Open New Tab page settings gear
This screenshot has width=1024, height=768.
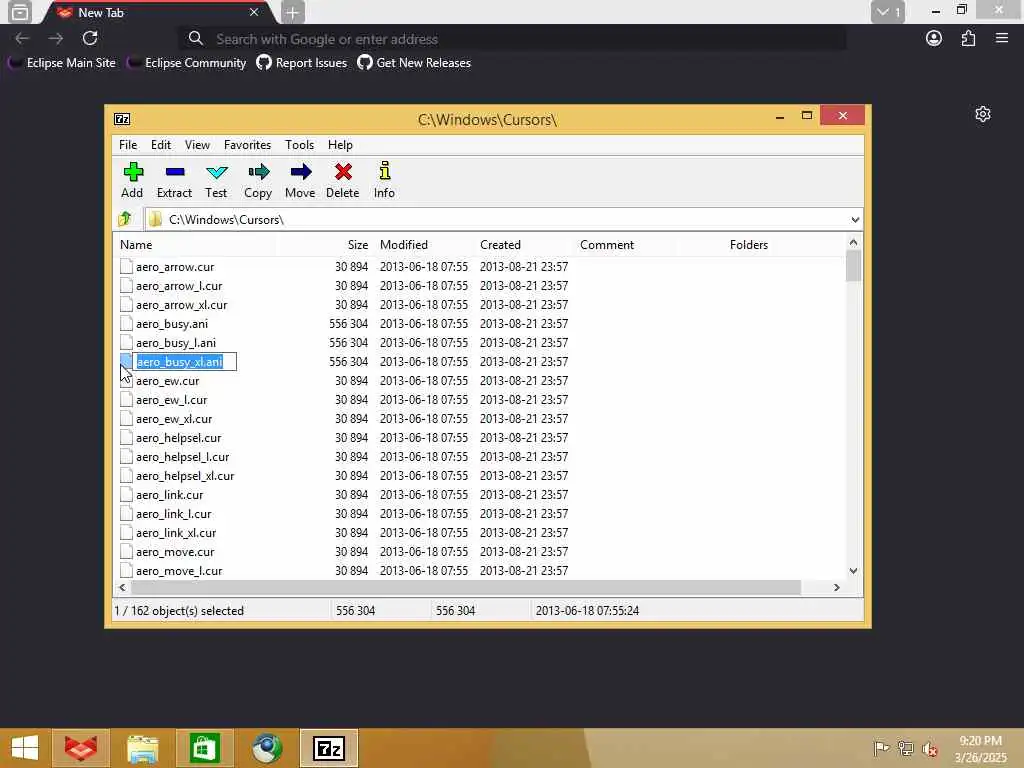(x=983, y=114)
